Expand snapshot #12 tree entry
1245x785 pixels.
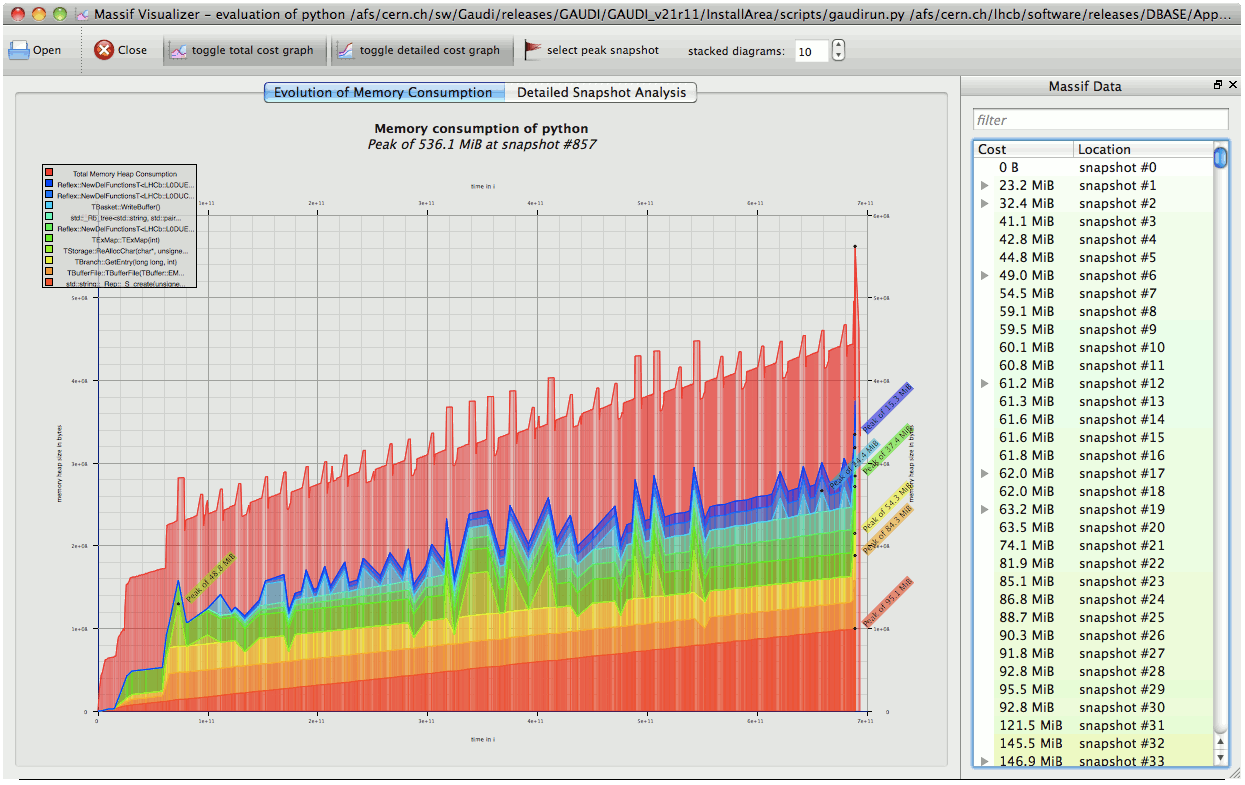[x=984, y=383]
